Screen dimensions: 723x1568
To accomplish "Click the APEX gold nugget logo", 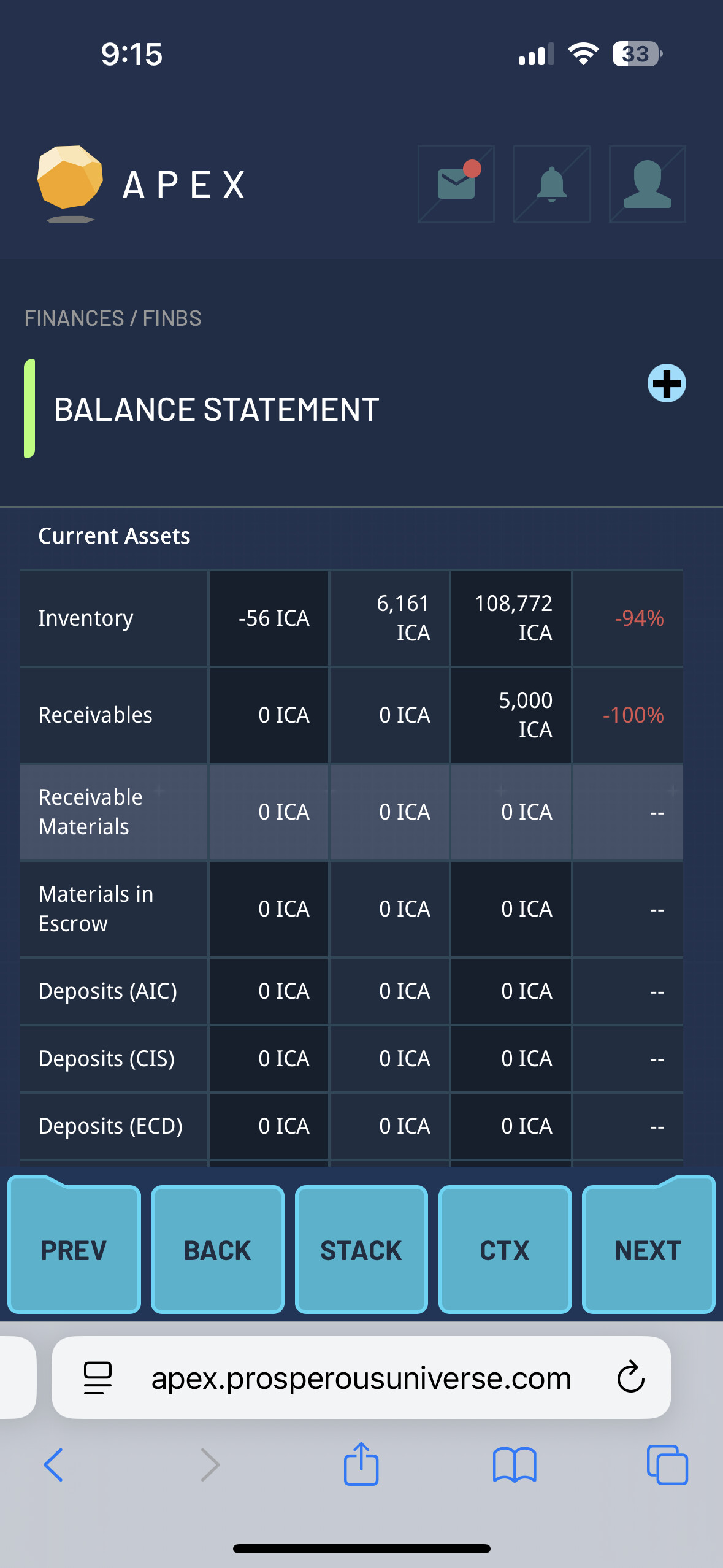I will [x=70, y=182].
